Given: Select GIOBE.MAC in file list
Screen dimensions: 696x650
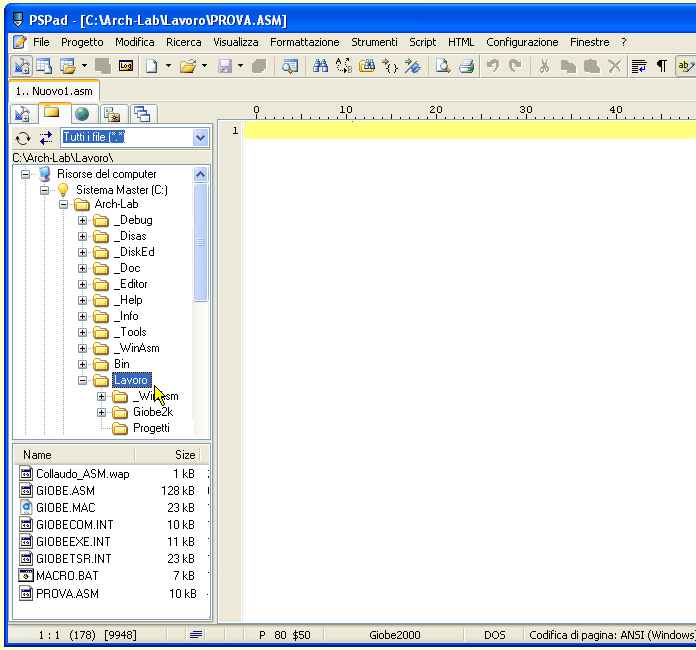Looking at the screenshot, I should [66, 507].
